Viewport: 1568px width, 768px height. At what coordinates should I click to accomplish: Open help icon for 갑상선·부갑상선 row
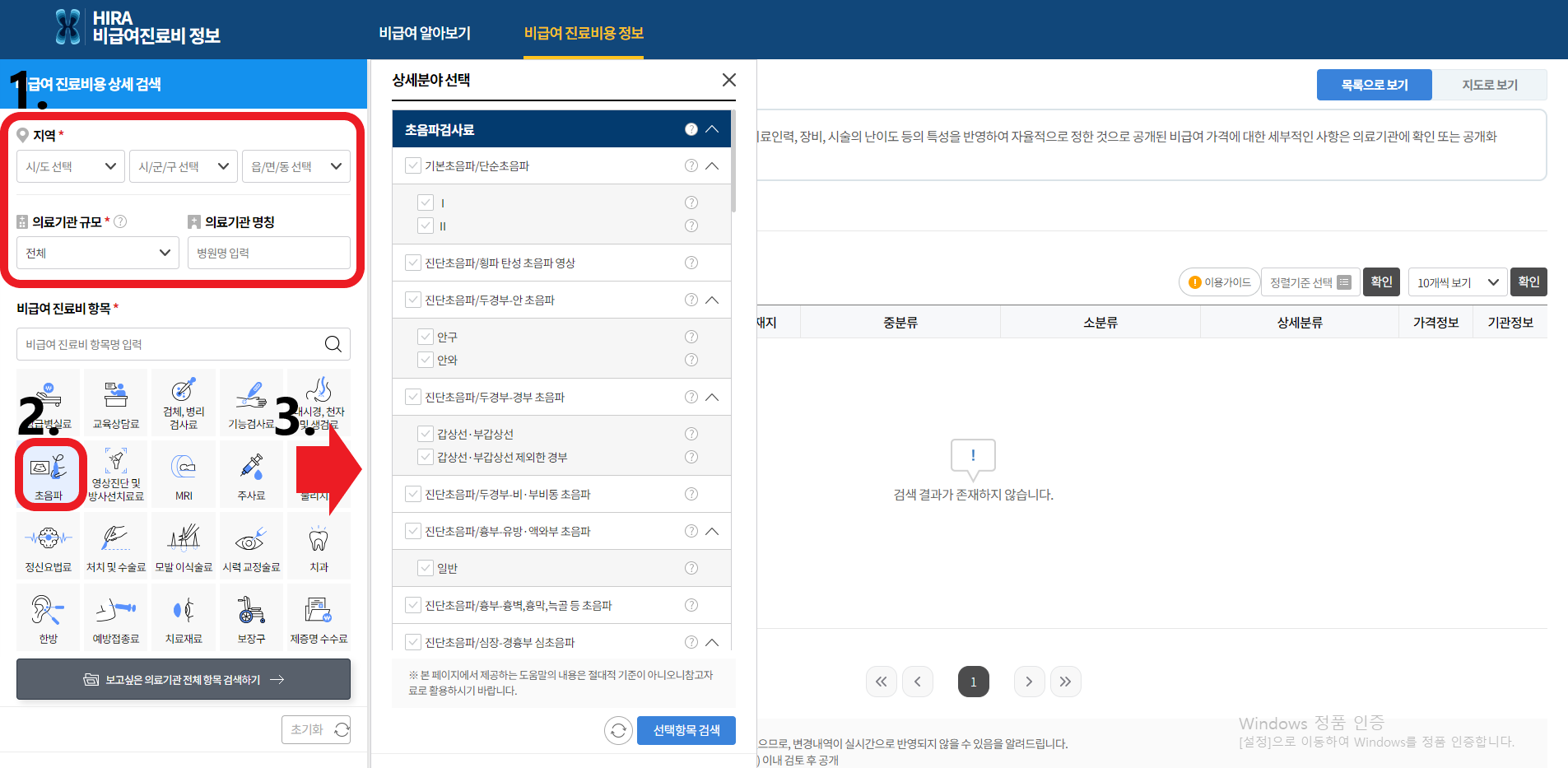(691, 434)
